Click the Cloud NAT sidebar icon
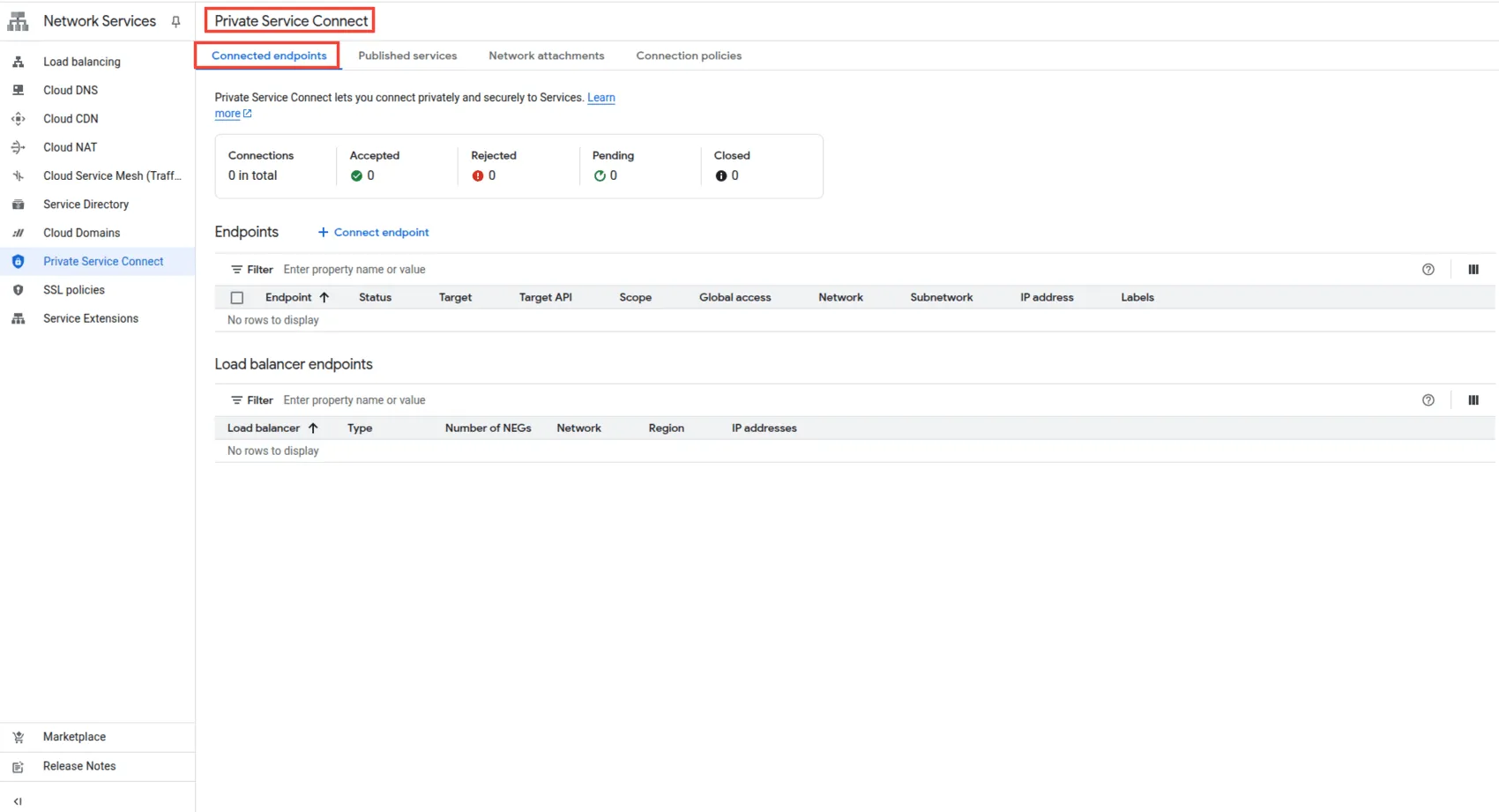The width and height of the screenshot is (1499, 812). click(x=18, y=147)
